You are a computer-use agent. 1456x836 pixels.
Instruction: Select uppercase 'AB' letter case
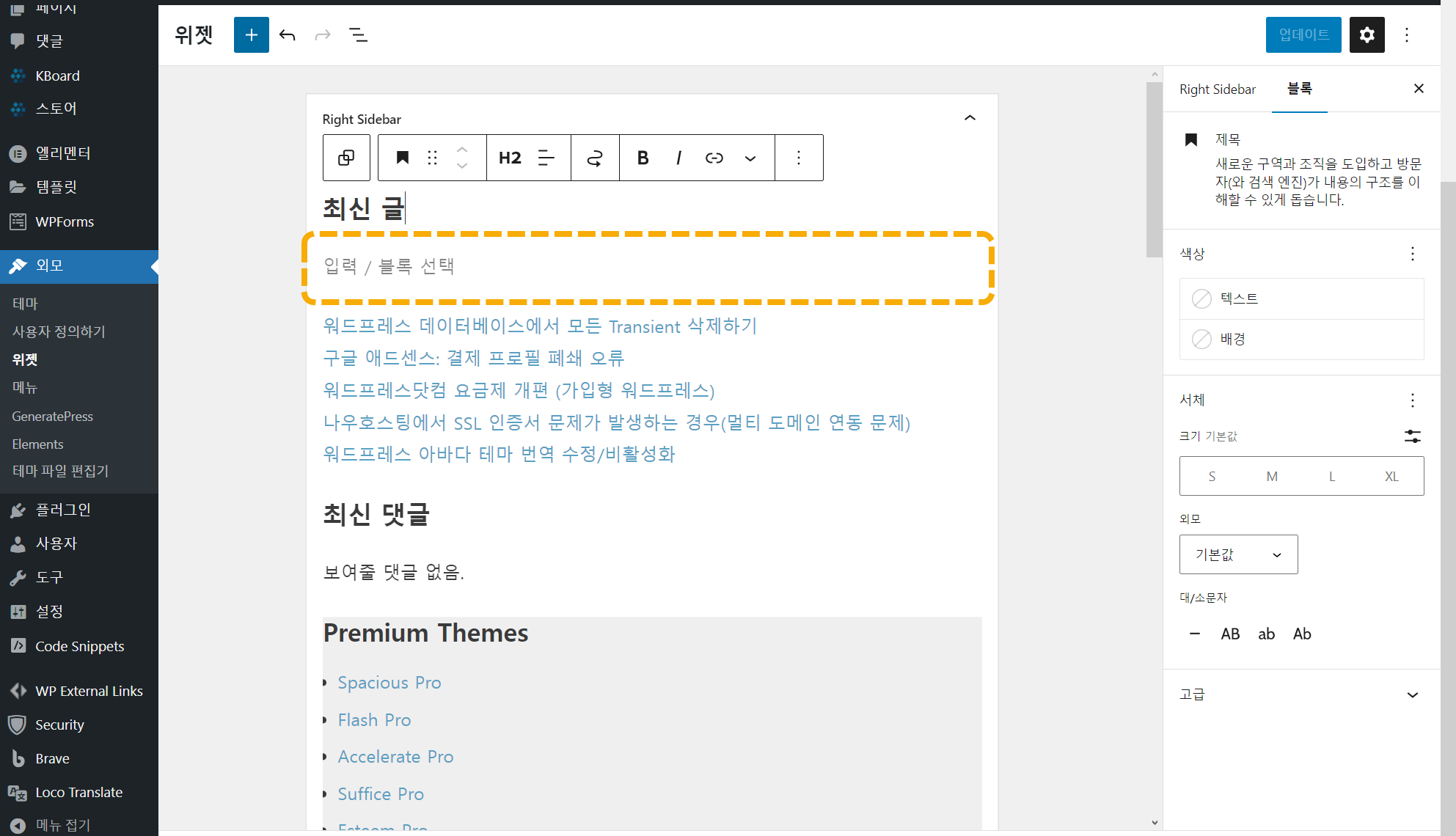(1230, 633)
